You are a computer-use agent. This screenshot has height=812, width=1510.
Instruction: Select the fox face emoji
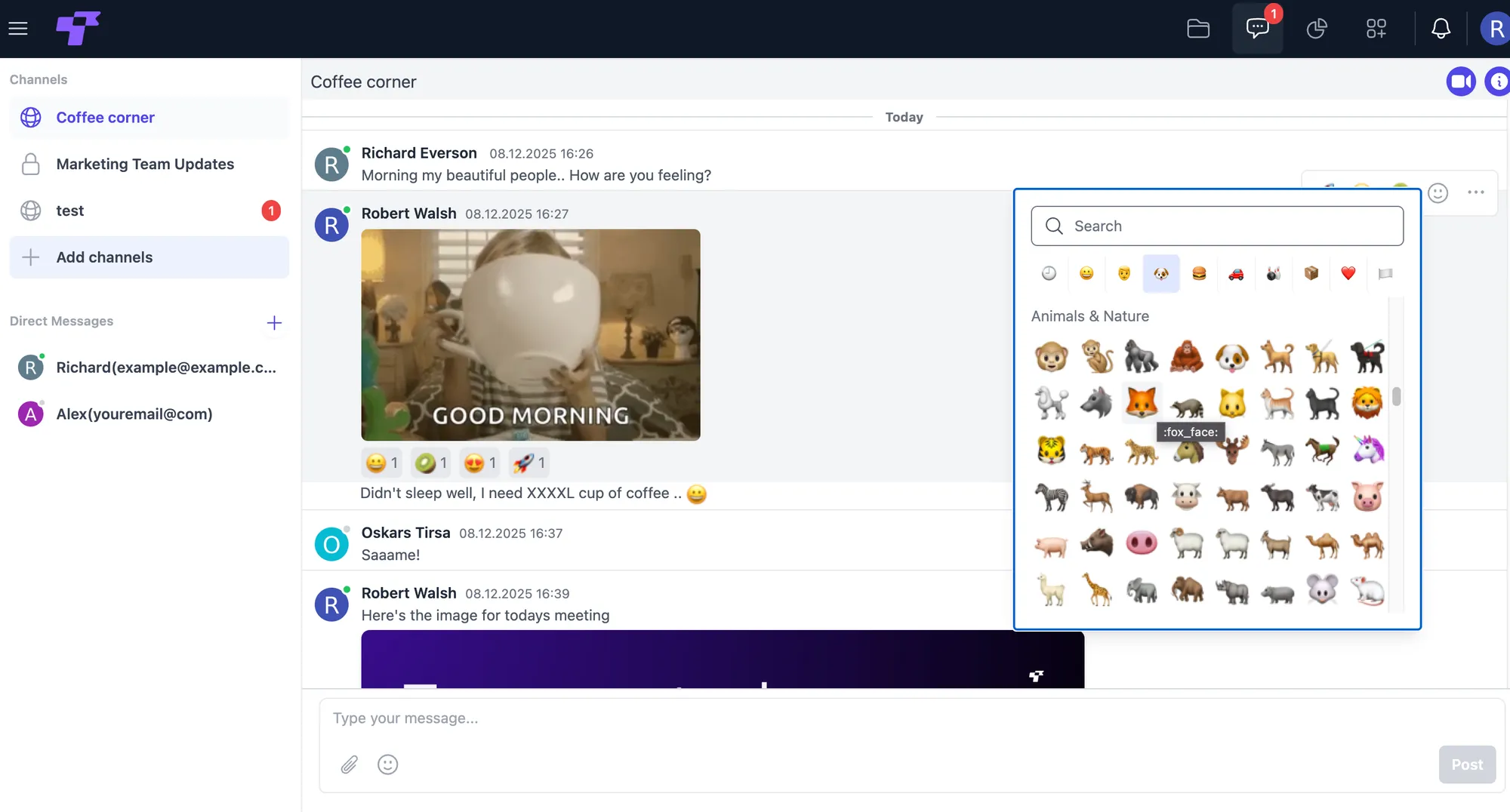(x=1141, y=402)
